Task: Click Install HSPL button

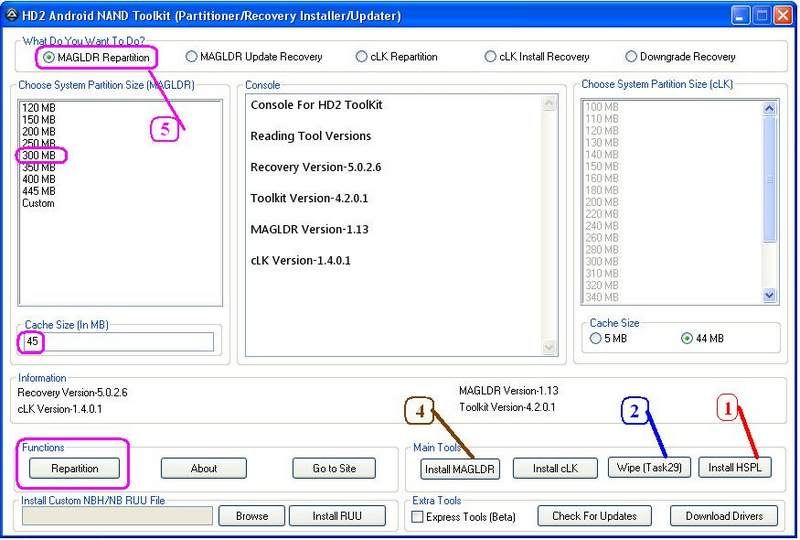Action: pyautogui.click(x=735, y=467)
